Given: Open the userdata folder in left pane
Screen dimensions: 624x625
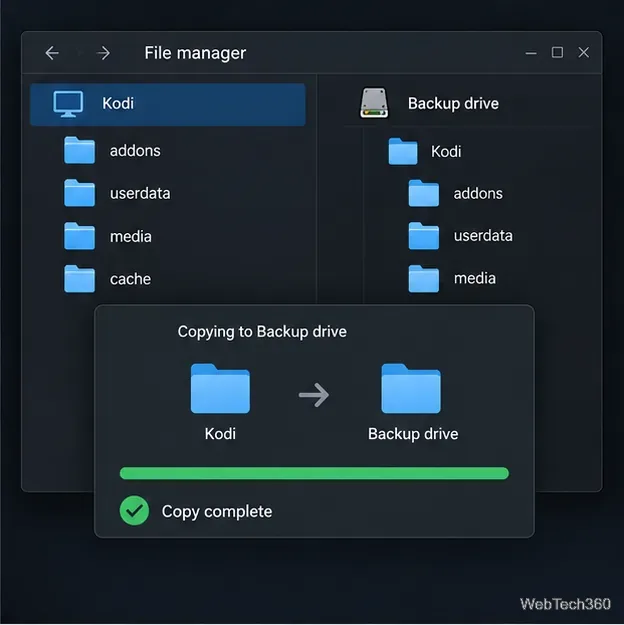Looking at the screenshot, I should click(117, 193).
